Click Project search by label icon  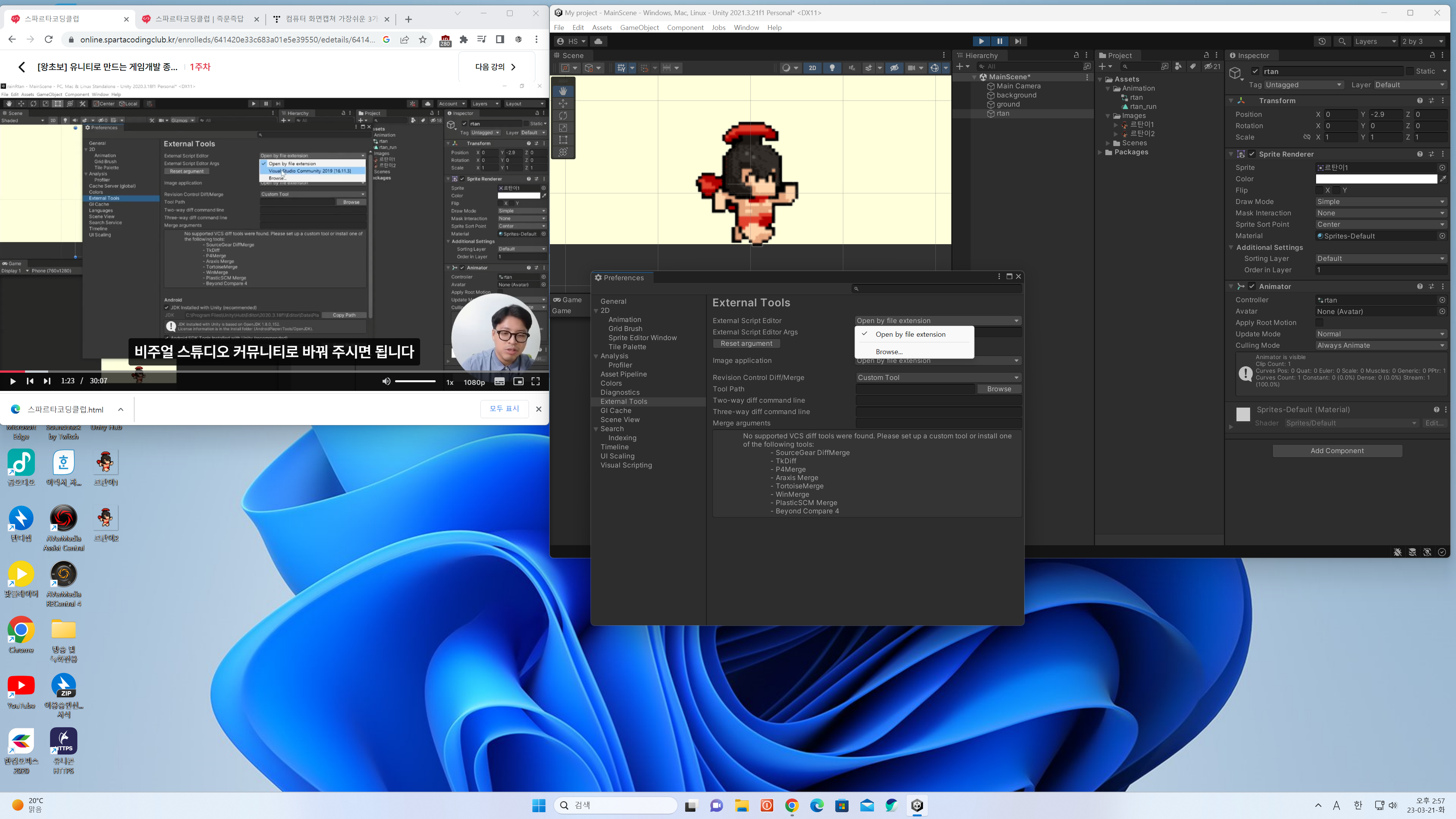(x=1192, y=67)
